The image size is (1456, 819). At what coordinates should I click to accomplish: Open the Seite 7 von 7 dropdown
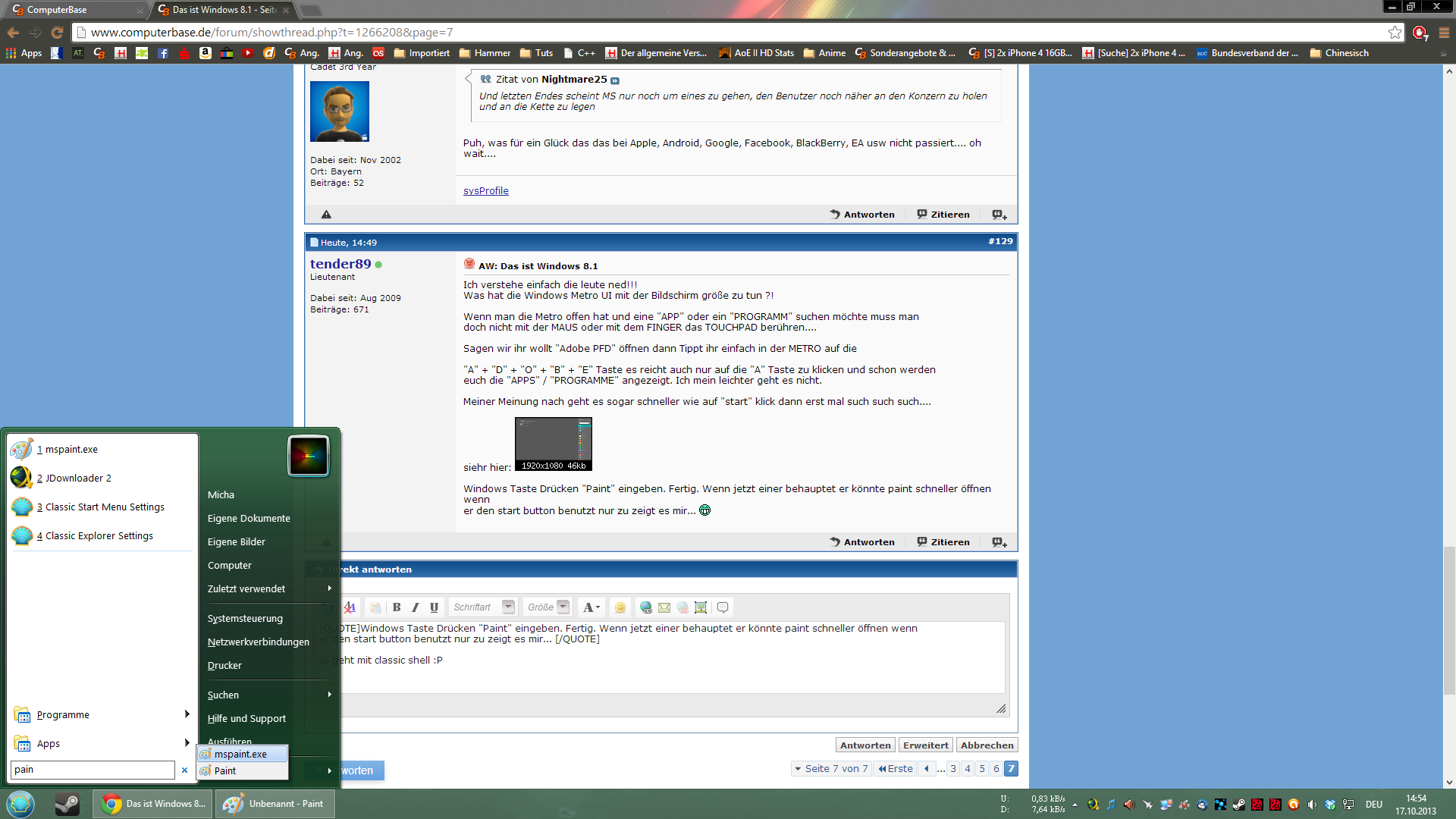[x=831, y=768]
